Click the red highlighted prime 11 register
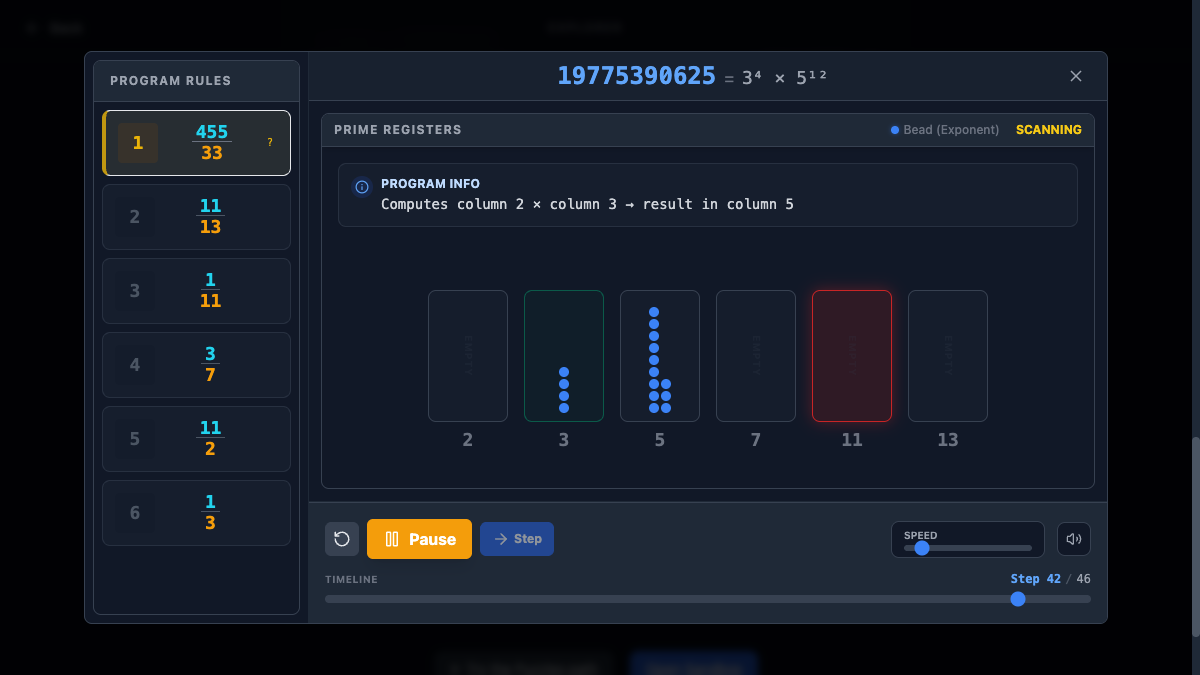The image size is (1200, 675). click(852, 356)
